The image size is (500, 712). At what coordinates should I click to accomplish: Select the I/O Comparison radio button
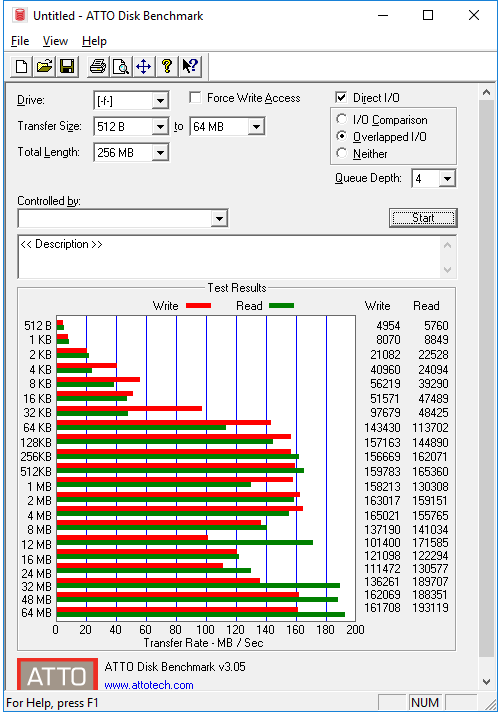click(x=342, y=119)
